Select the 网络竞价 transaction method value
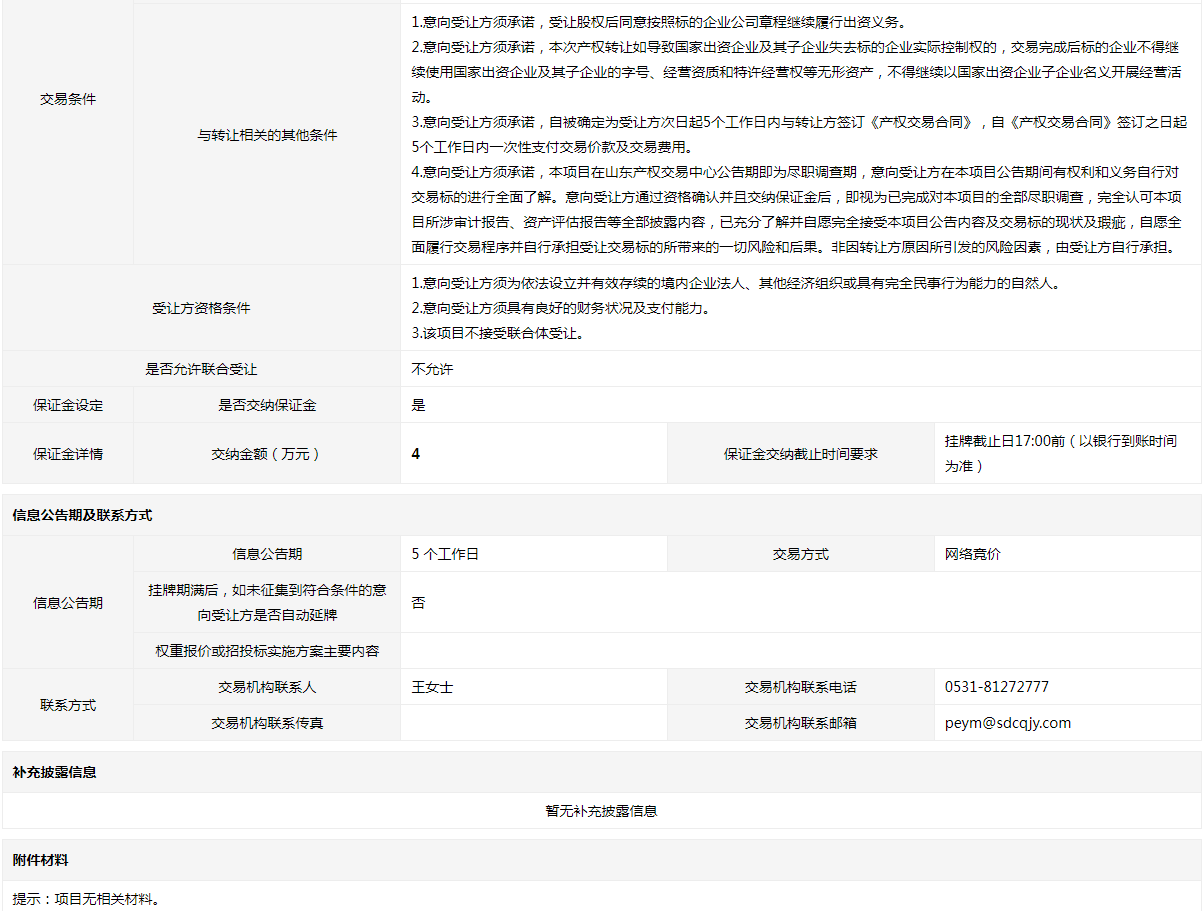The width and height of the screenshot is (1204, 911). point(972,554)
